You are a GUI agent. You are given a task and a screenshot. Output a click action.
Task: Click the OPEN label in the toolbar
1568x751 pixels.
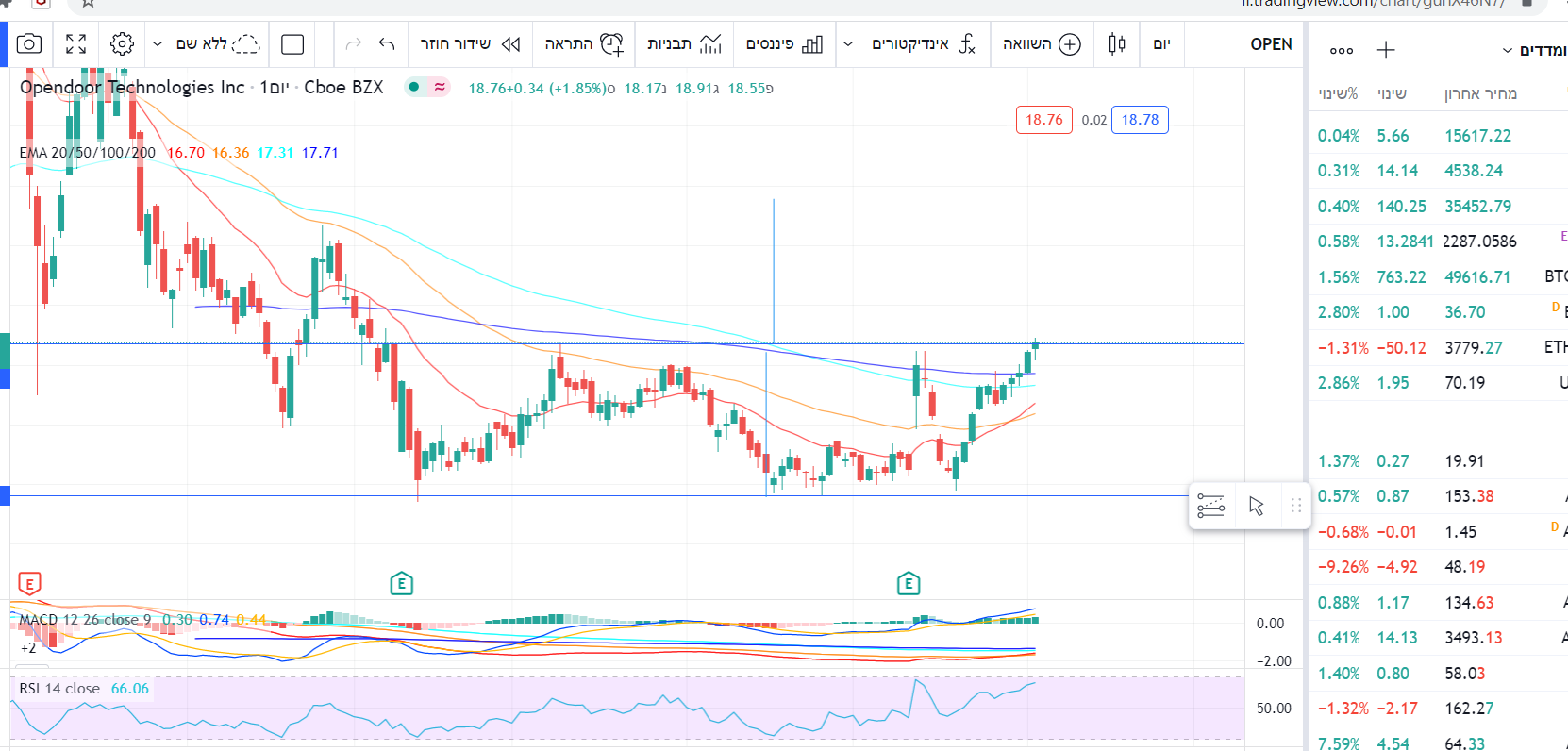(1271, 44)
